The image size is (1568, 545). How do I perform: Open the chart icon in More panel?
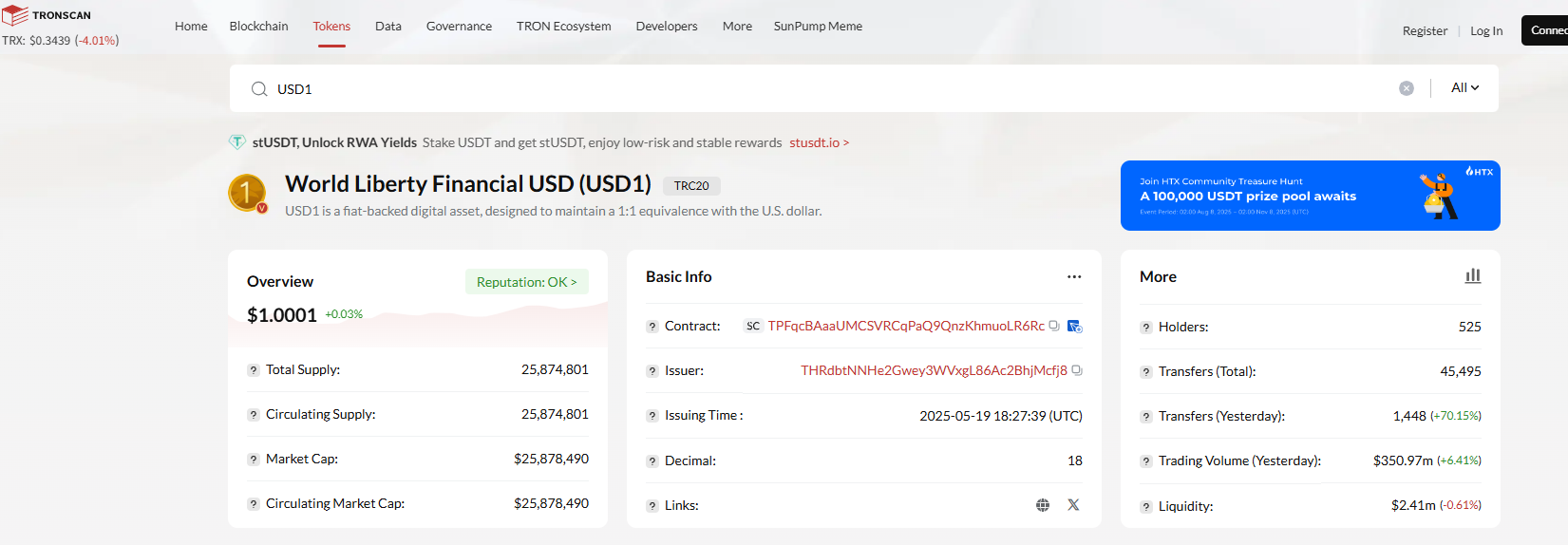[1472, 276]
